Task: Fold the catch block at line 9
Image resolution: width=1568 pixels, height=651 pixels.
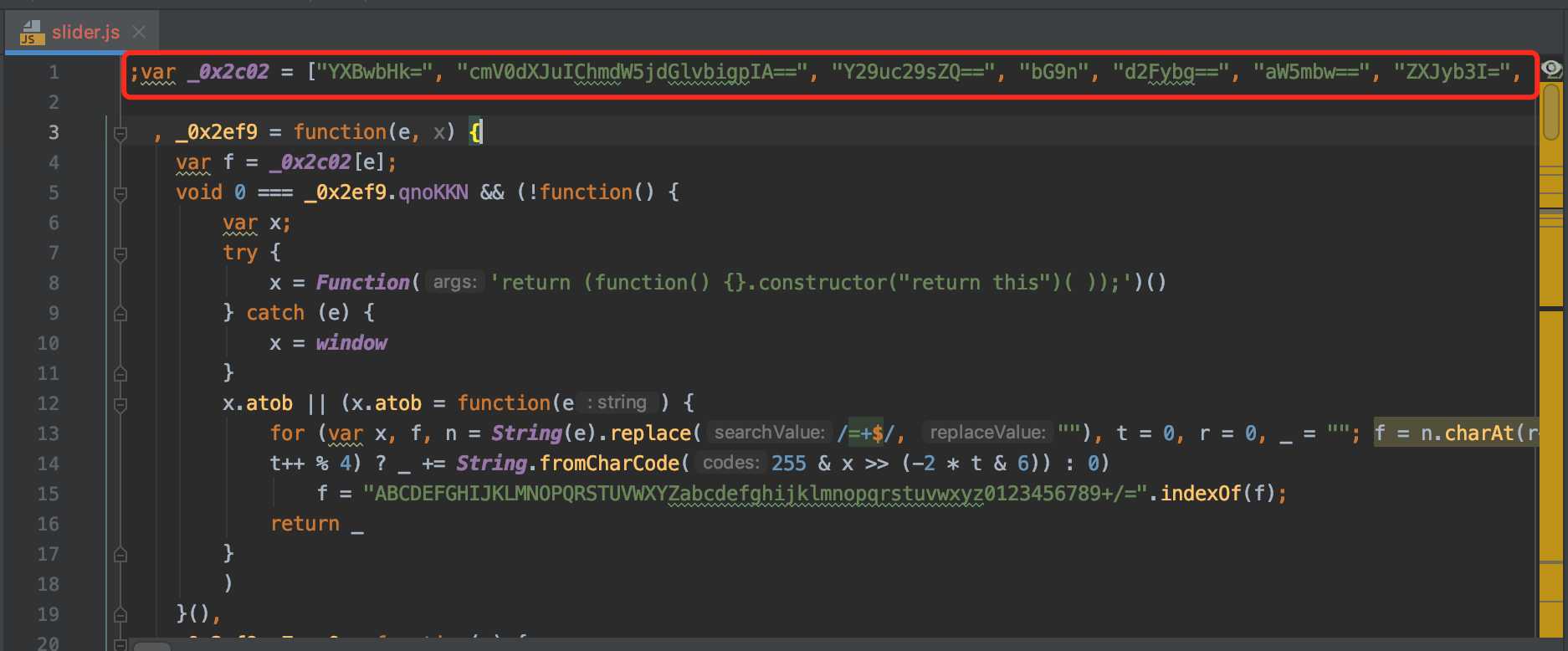Action: tap(120, 313)
